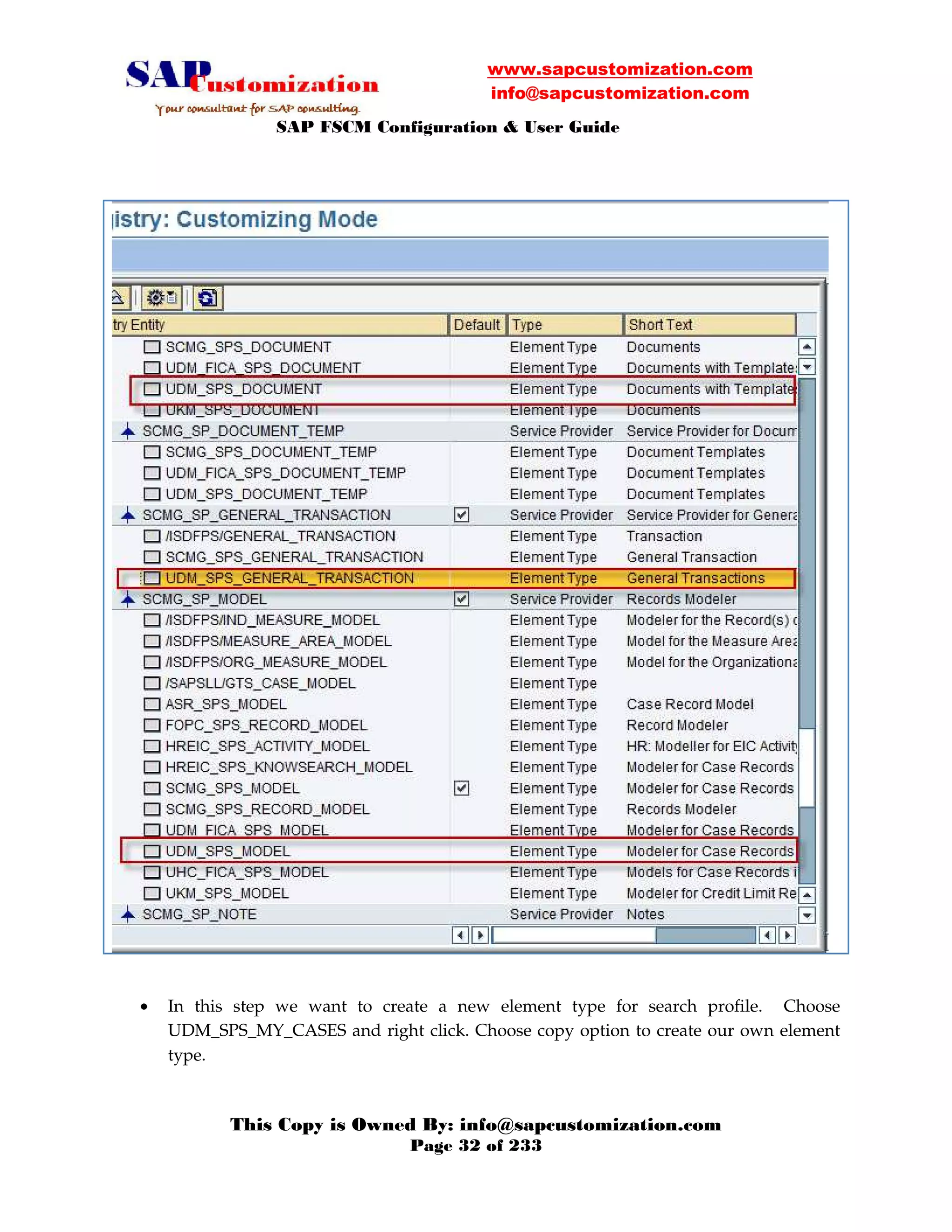Viewport: 952px width, 1232px height.
Task: Click left arrow at horizontal scrollbar end
Action: click(767, 935)
